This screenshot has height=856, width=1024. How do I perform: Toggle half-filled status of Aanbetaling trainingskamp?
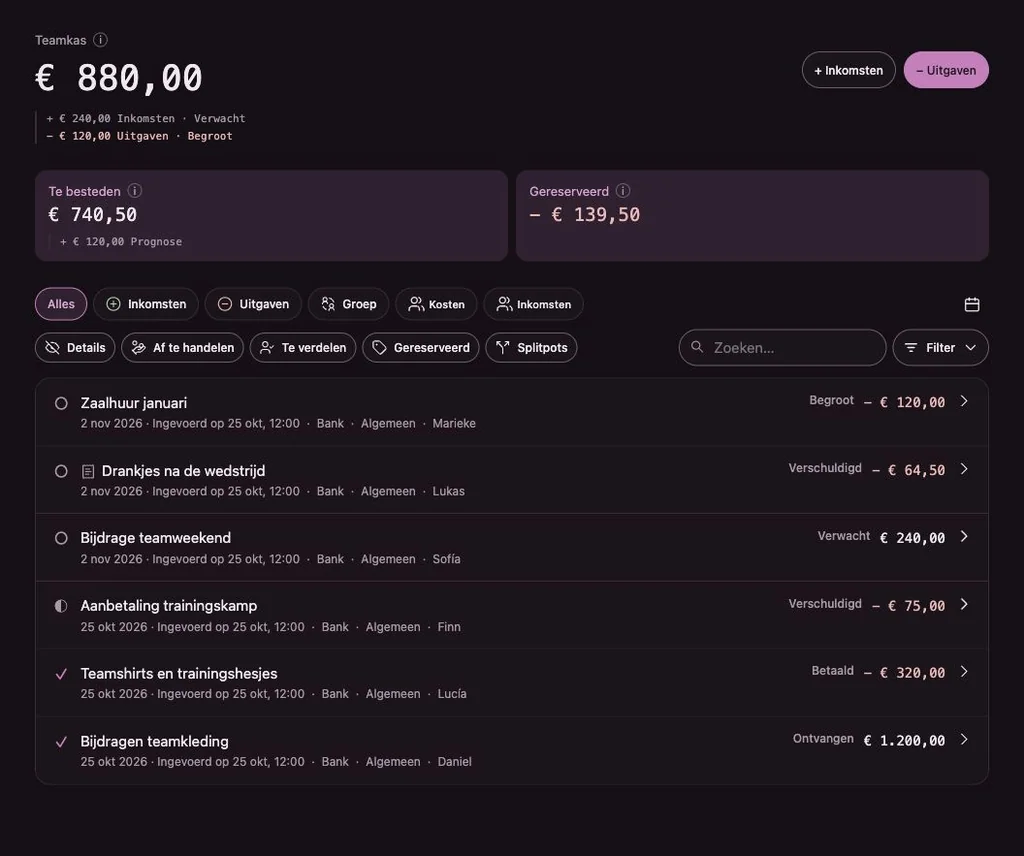tap(61, 606)
